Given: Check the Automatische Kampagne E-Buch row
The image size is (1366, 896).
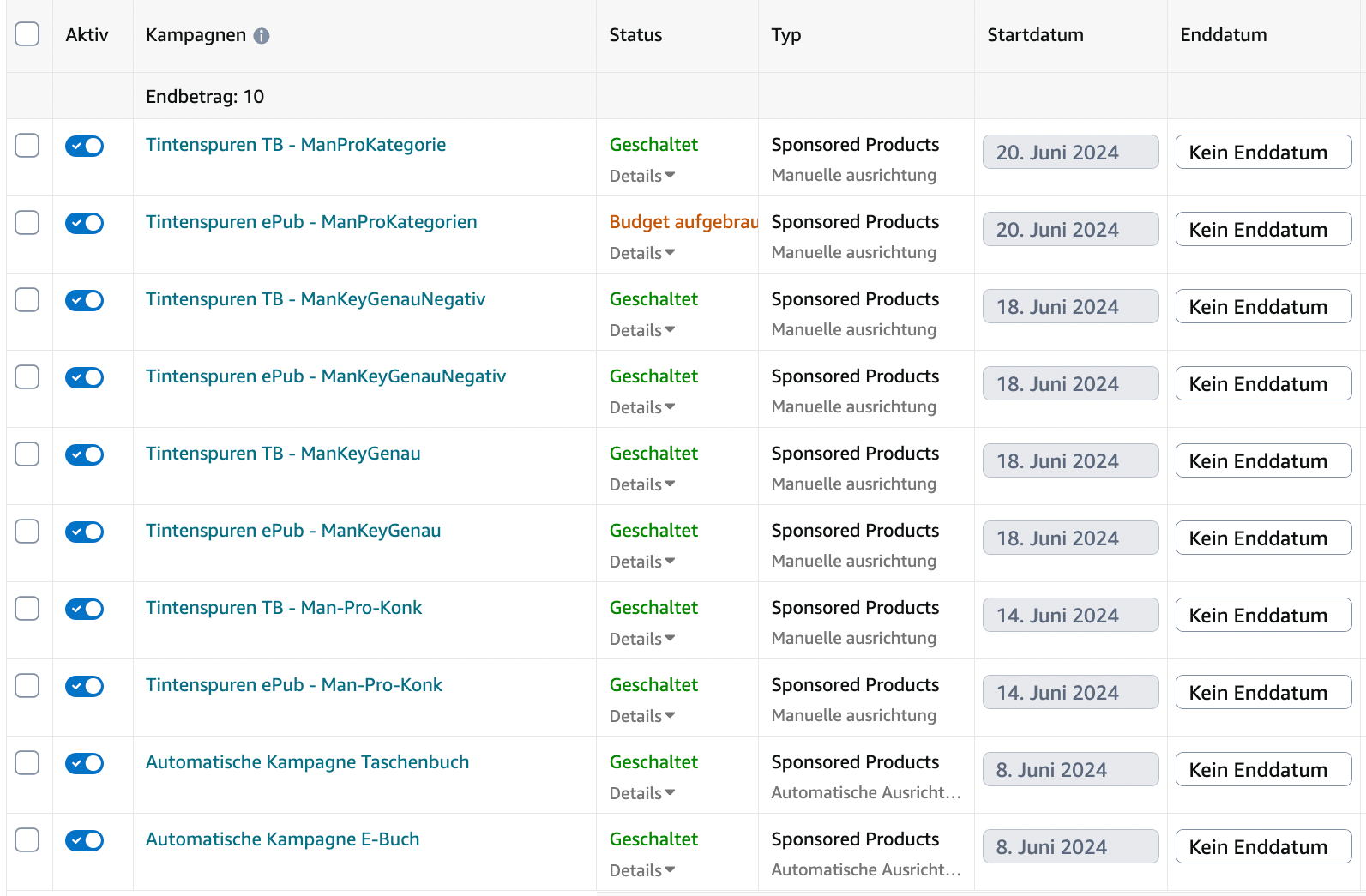Looking at the screenshot, I should (x=27, y=840).
